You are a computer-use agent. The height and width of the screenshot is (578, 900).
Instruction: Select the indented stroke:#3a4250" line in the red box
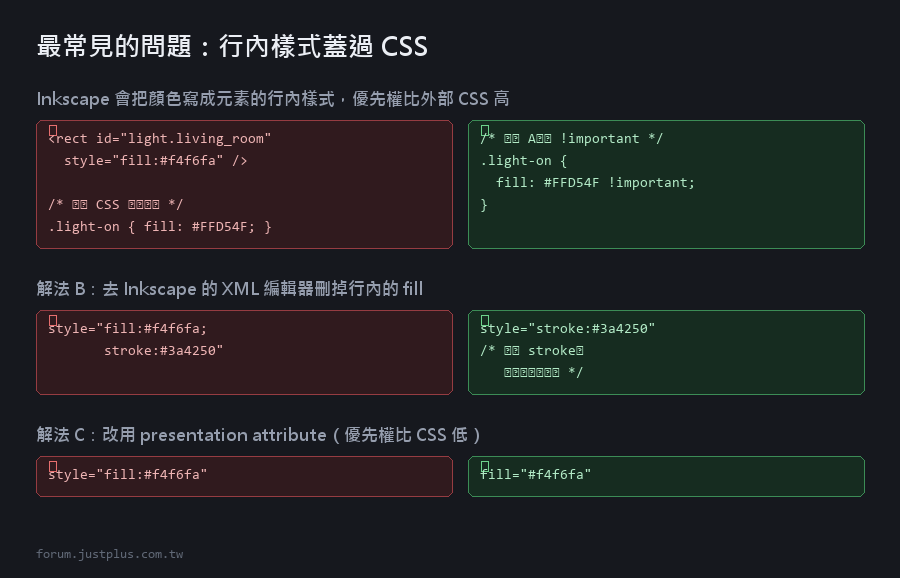pos(164,351)
